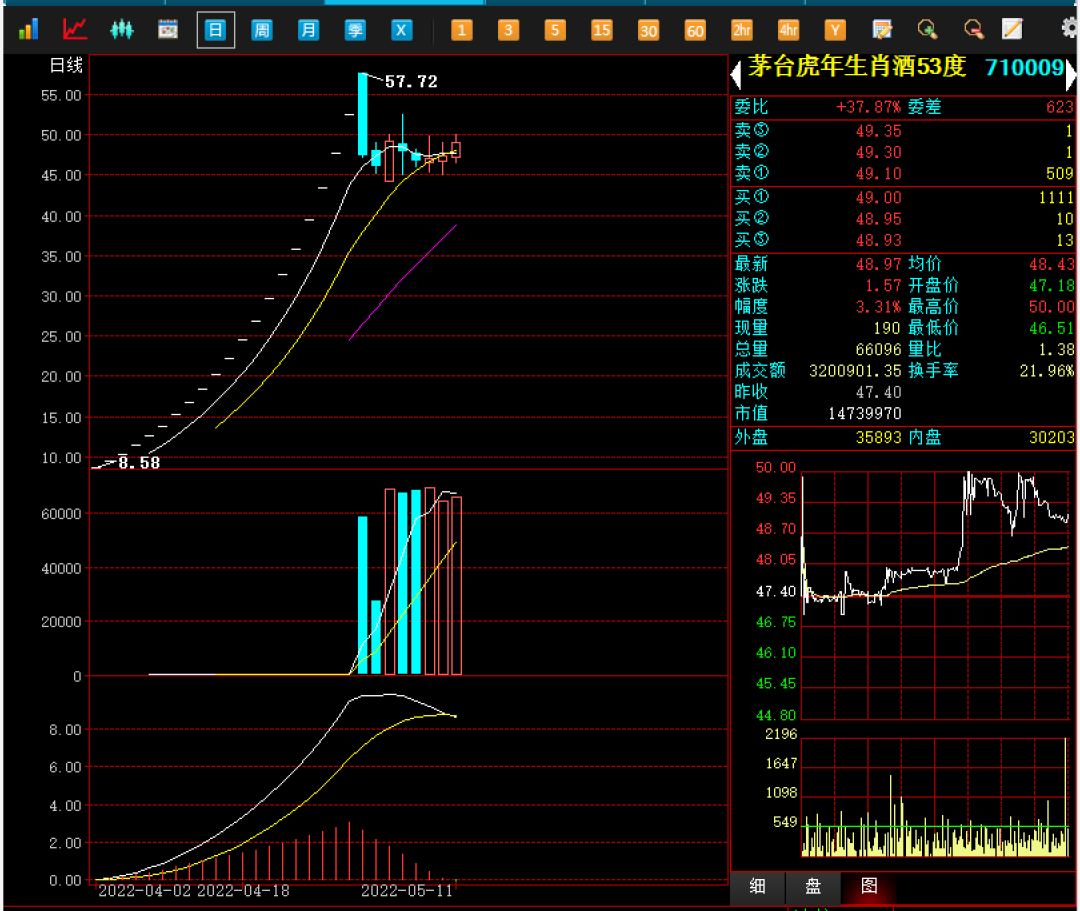Image resolution: width=1080 pixels, height=911 pixels.
Task: Open the 细 detail tab
Action: click(x=757, y=887)
